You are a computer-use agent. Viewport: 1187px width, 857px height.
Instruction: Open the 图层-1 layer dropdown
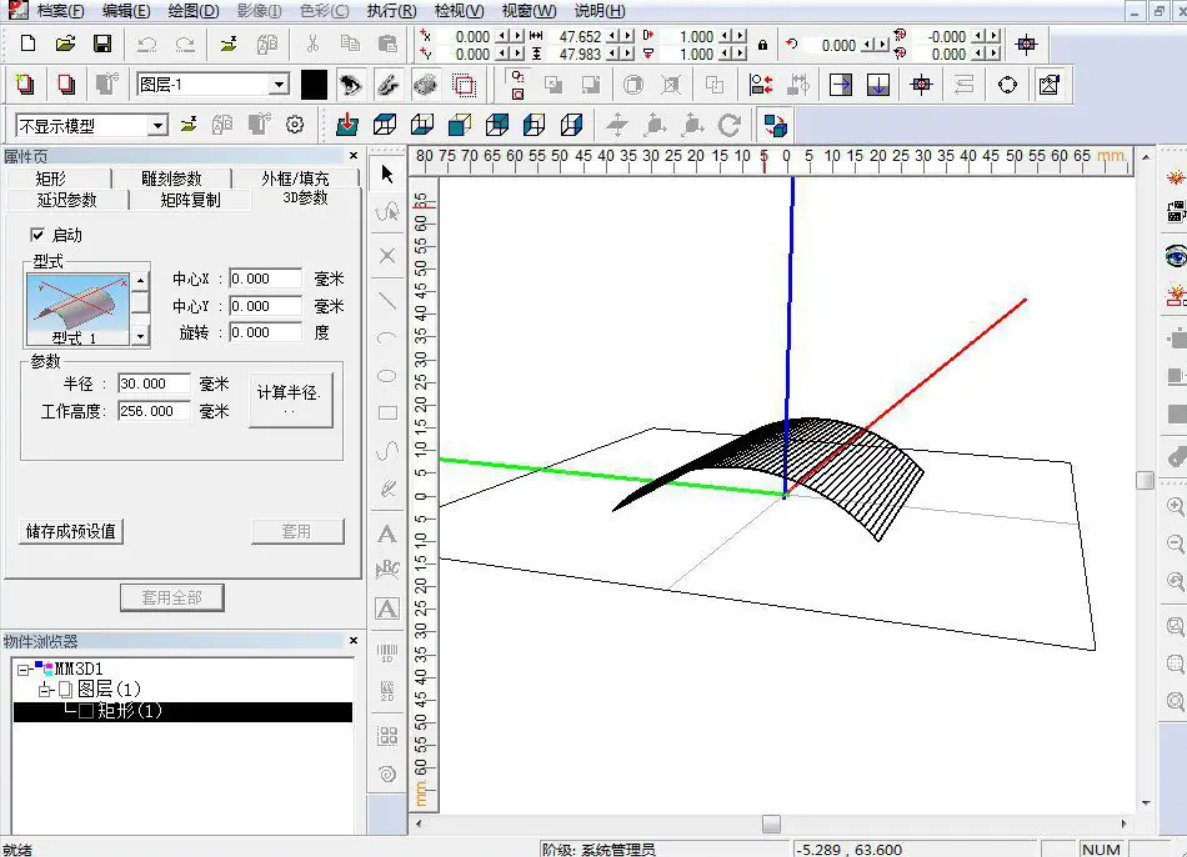[x=278, y=85]
